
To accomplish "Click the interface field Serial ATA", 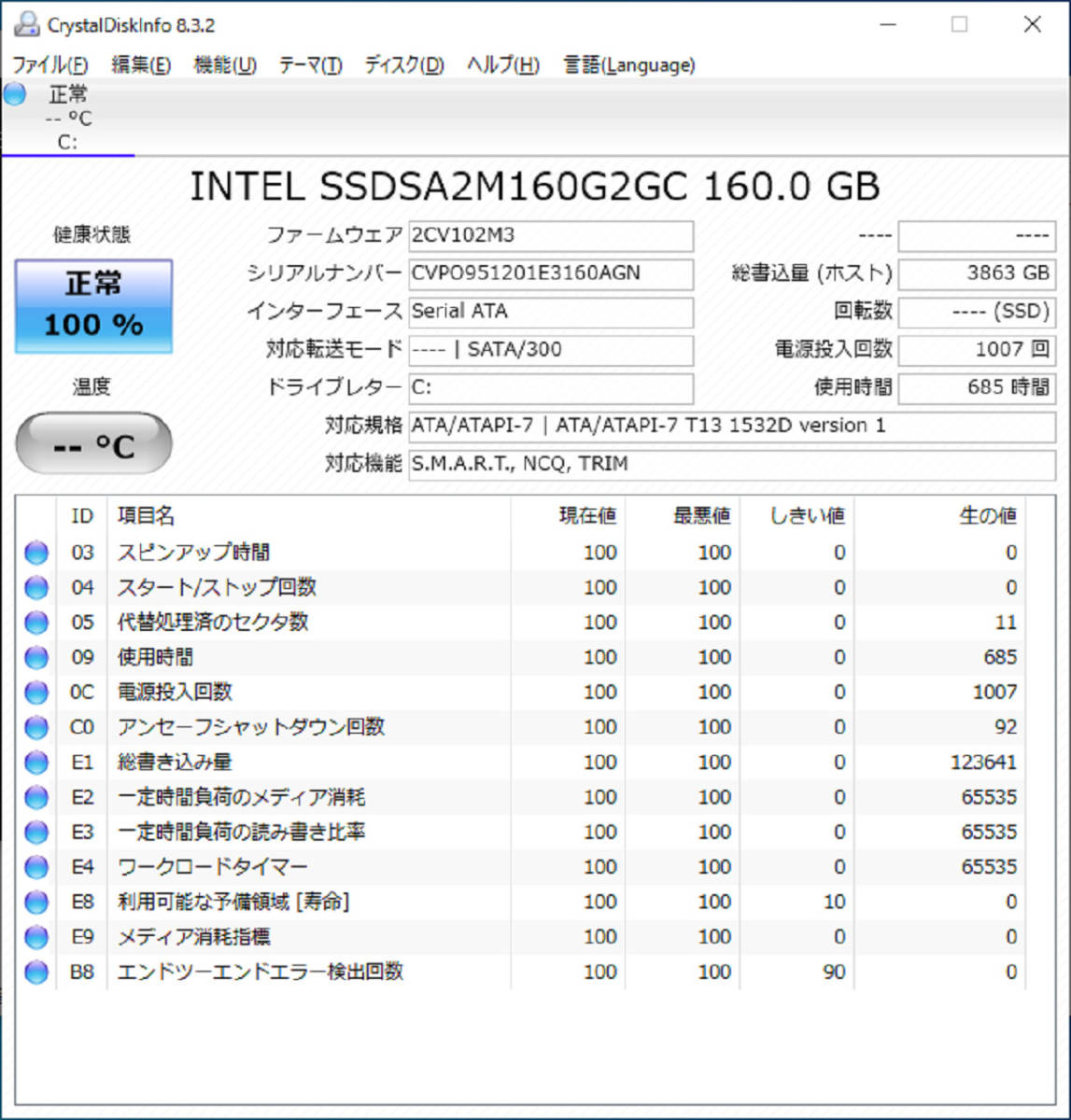I will pyautogui.click(x=551, y=312).
